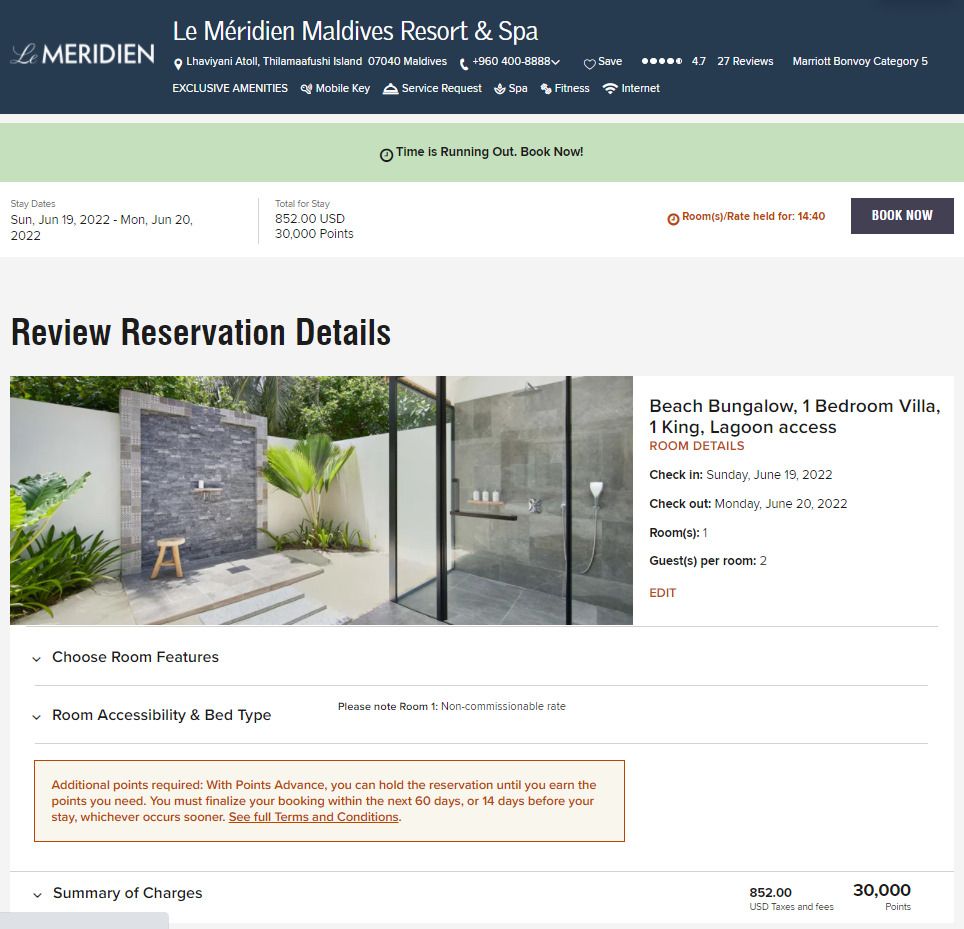Click the phone handset icon
The height and width of the screenshot is (929, 964).
(464, 63)
